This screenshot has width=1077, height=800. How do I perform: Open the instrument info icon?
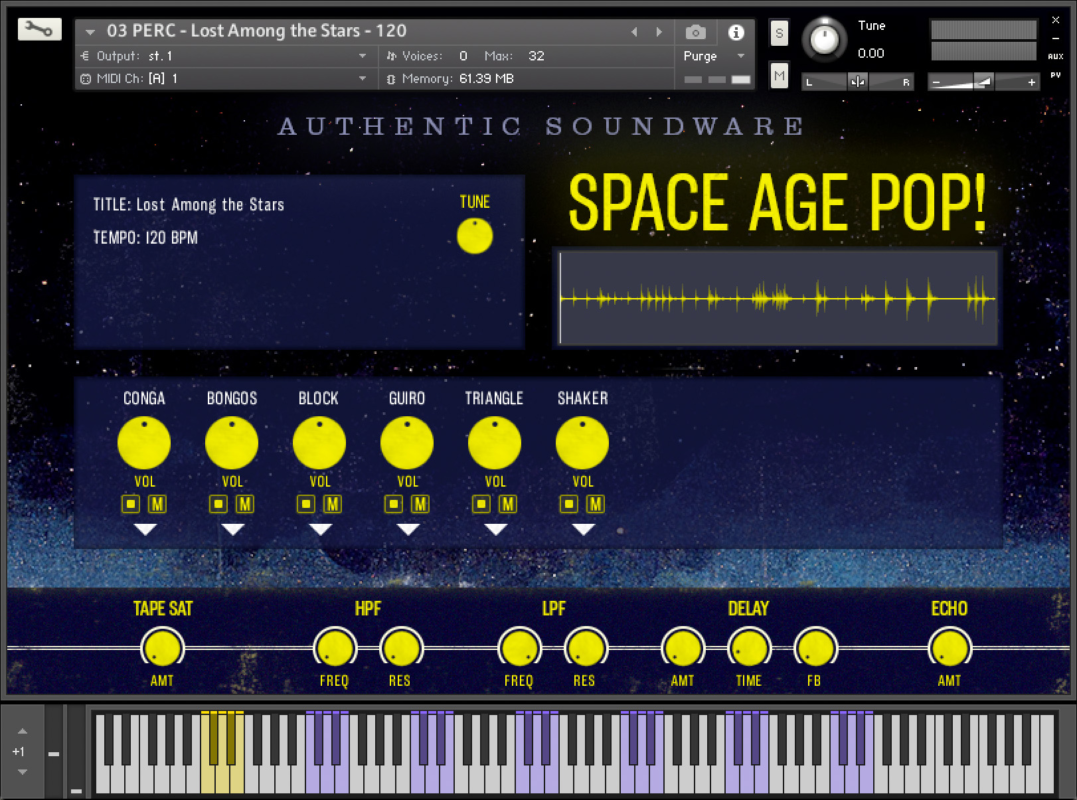(x=736, y=32)
